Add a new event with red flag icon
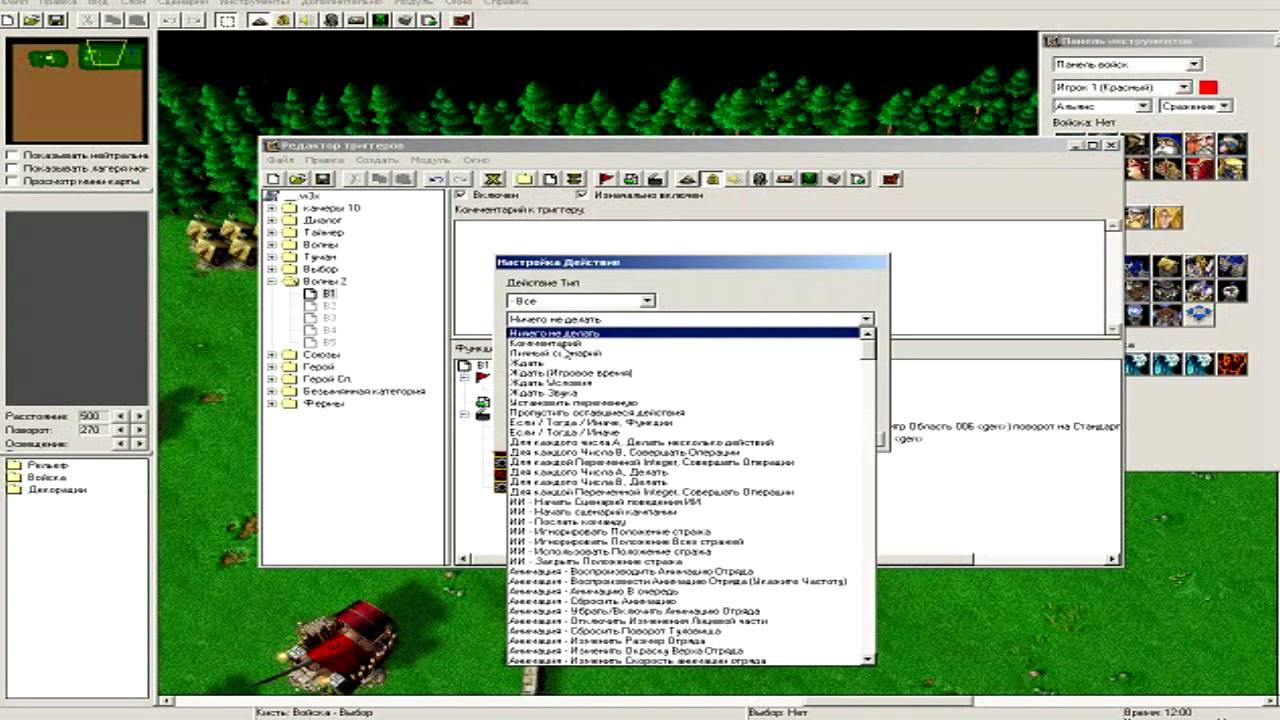The image size is (1280, 720). click(x=606, y=179)
